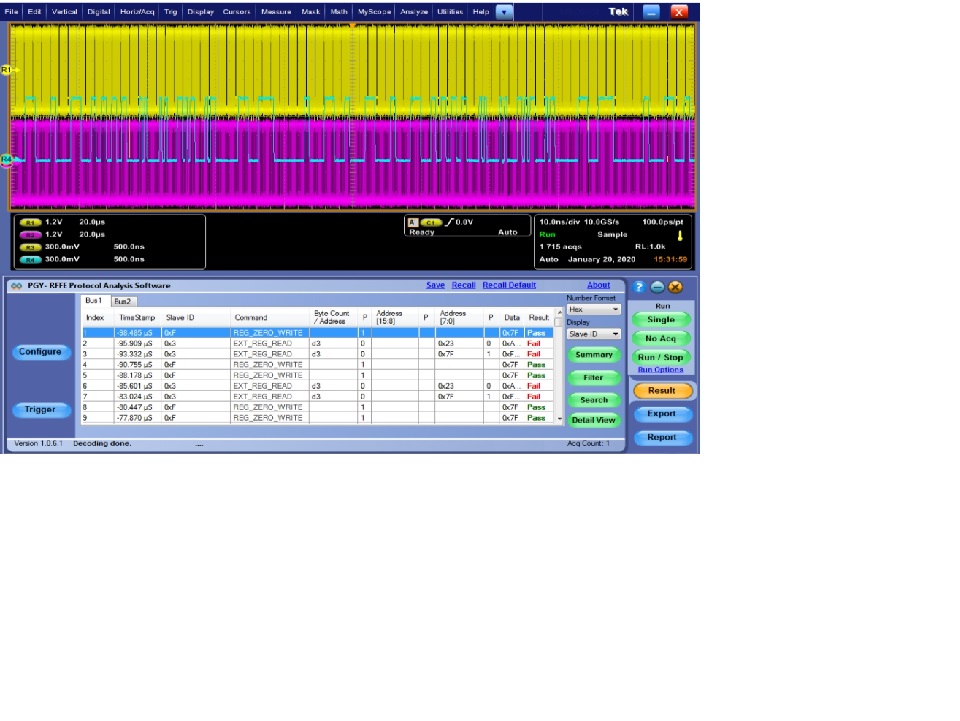Viewport: 960px width, 721px height.
Task: Switch to the Bus1 tab
Action: [x=94, y=301]
